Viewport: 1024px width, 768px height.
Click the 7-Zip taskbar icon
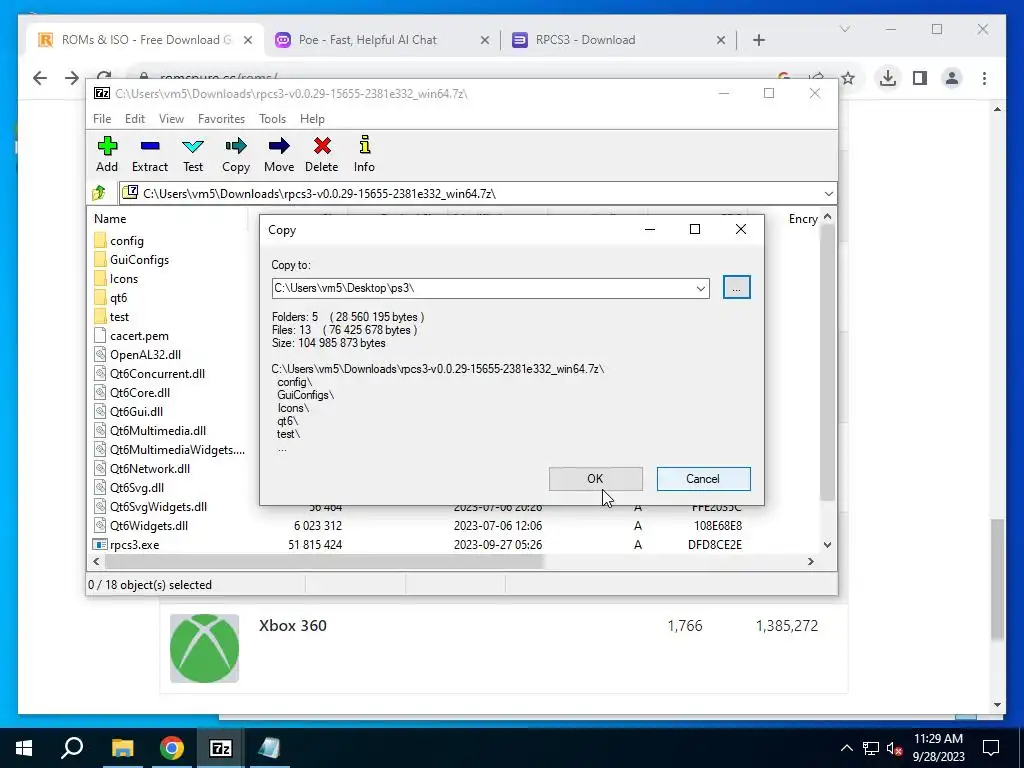(220, 748)
